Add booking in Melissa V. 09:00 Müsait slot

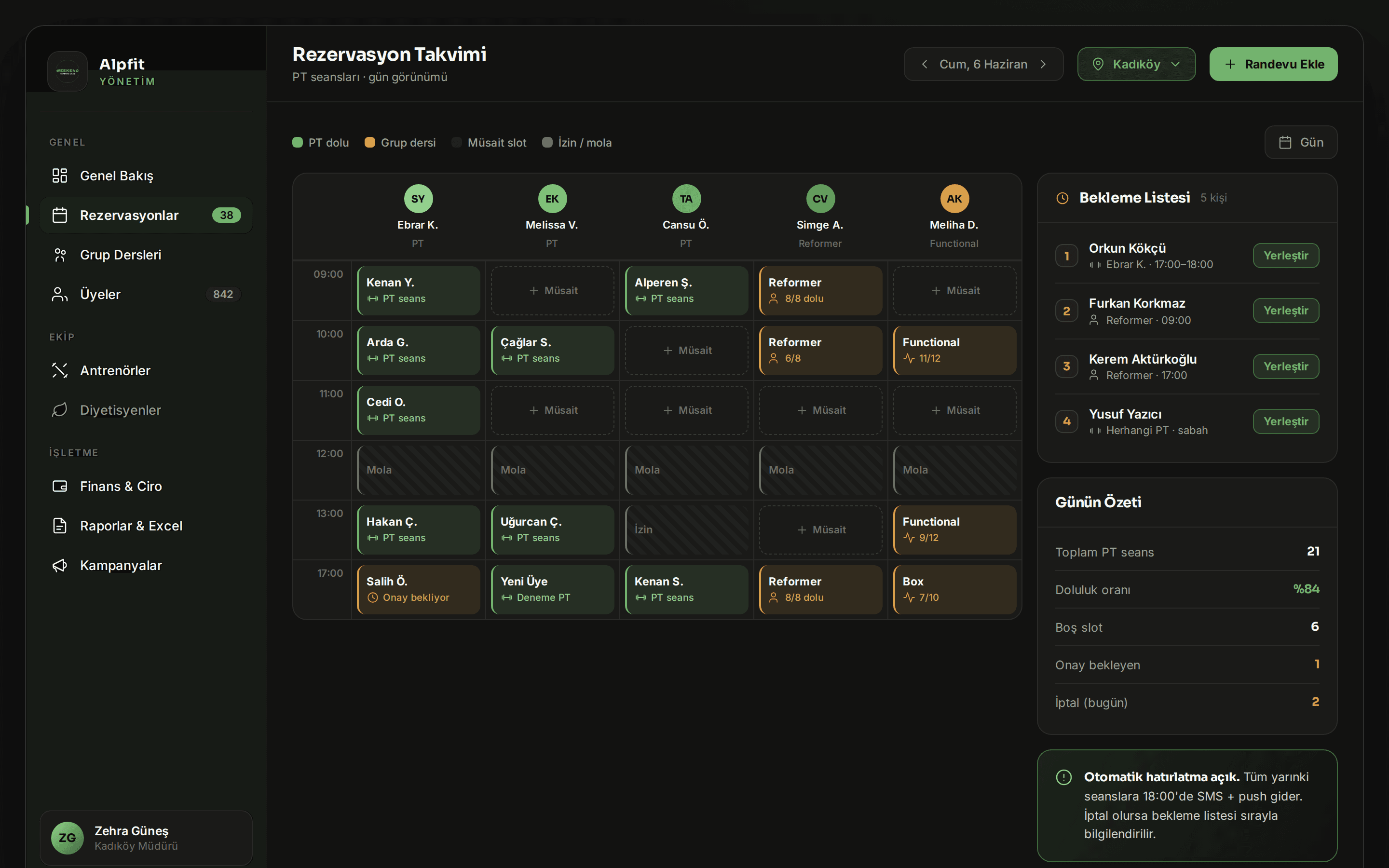(553, 290)
